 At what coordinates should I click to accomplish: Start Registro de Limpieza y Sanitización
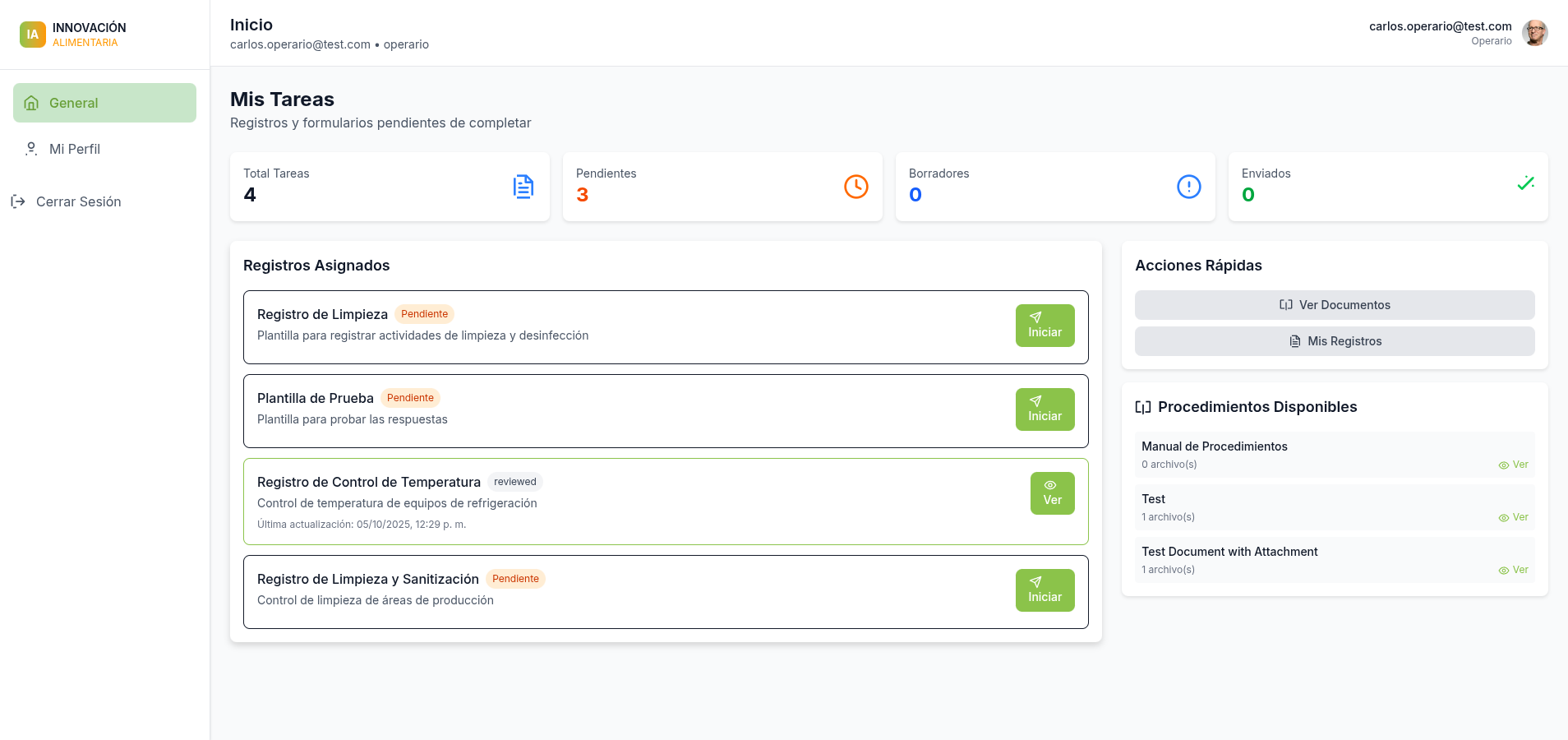1045,590
